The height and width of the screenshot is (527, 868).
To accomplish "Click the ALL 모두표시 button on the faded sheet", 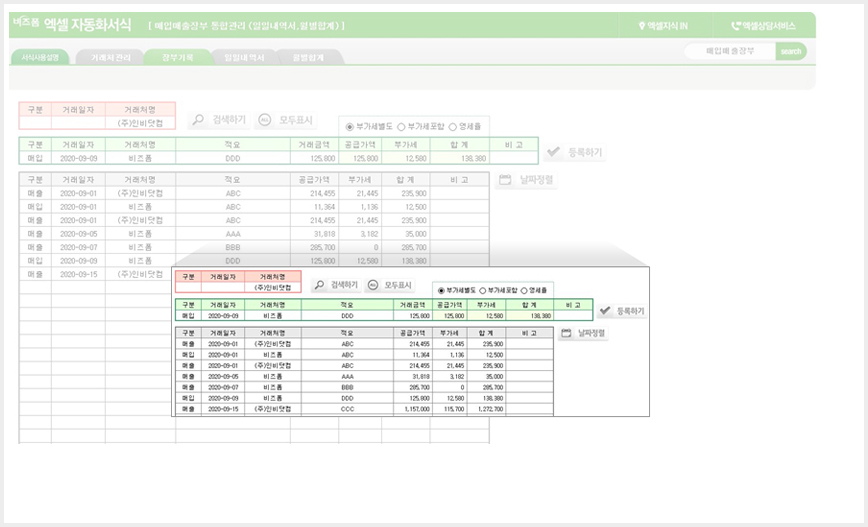I will [x=286, y=120].
